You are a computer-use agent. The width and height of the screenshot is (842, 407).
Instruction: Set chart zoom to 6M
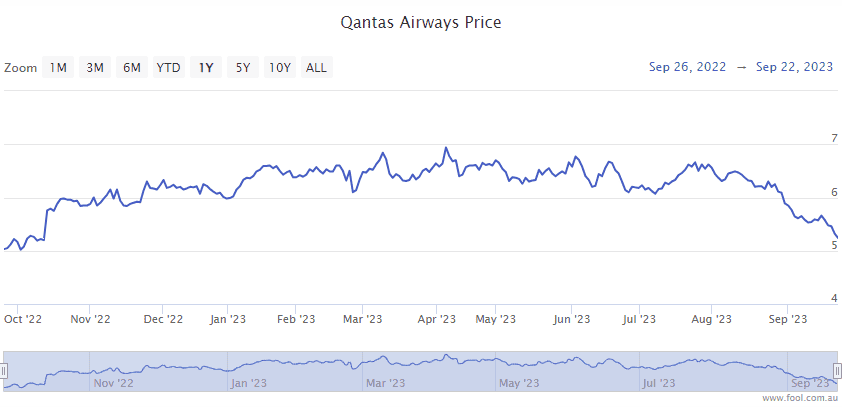pyautogui.click(x=132, y=68)
